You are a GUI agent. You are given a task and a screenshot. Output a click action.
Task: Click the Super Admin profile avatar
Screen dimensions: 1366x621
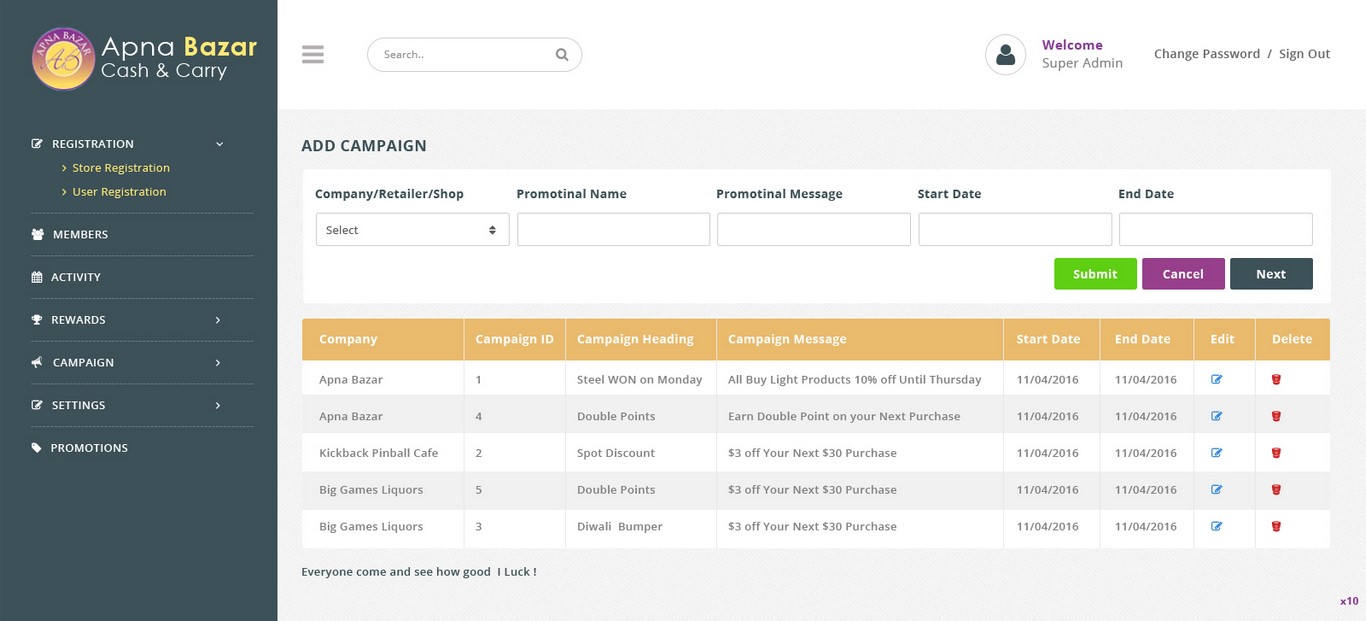[1005, 55]
